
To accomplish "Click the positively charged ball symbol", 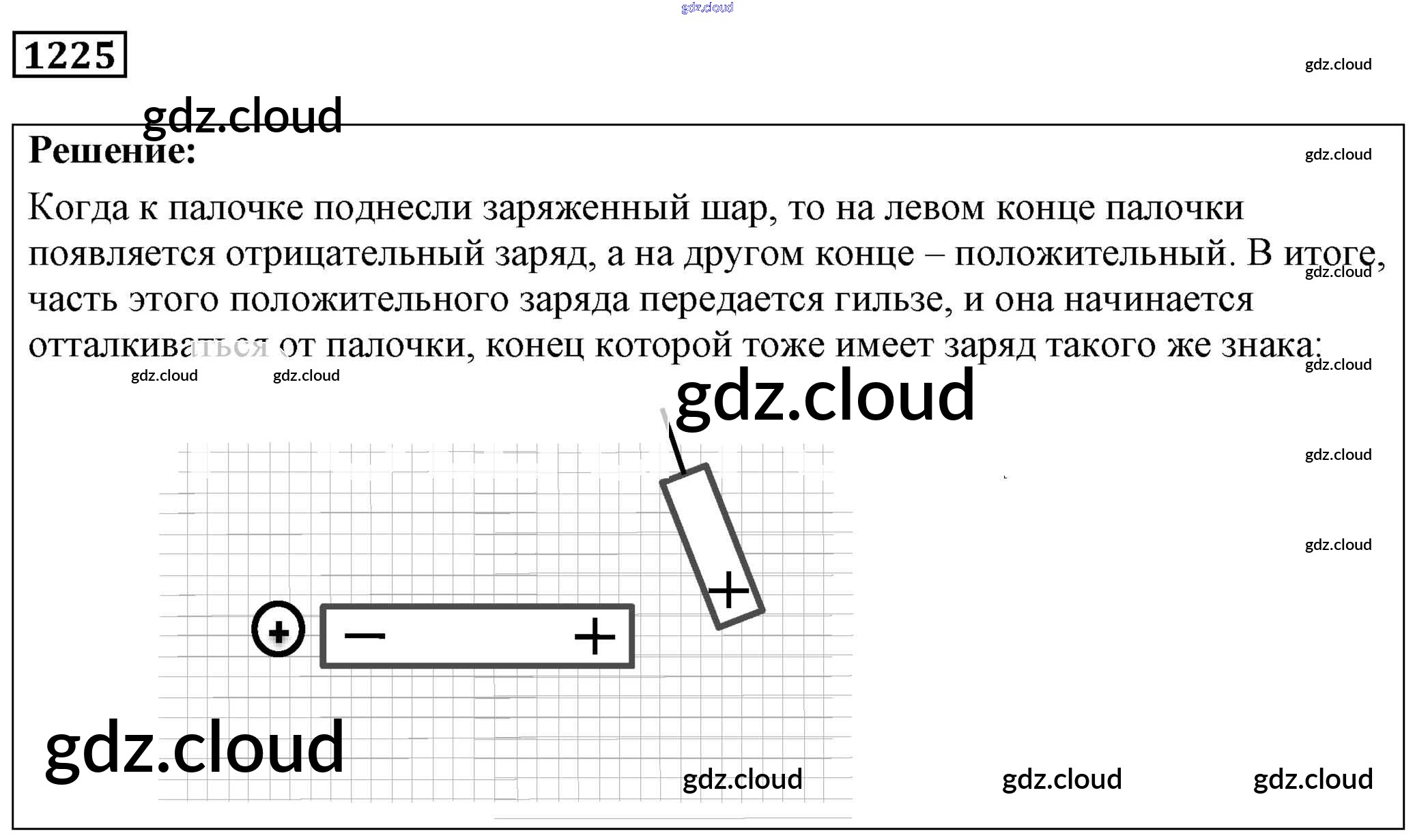I will point(278,630).
